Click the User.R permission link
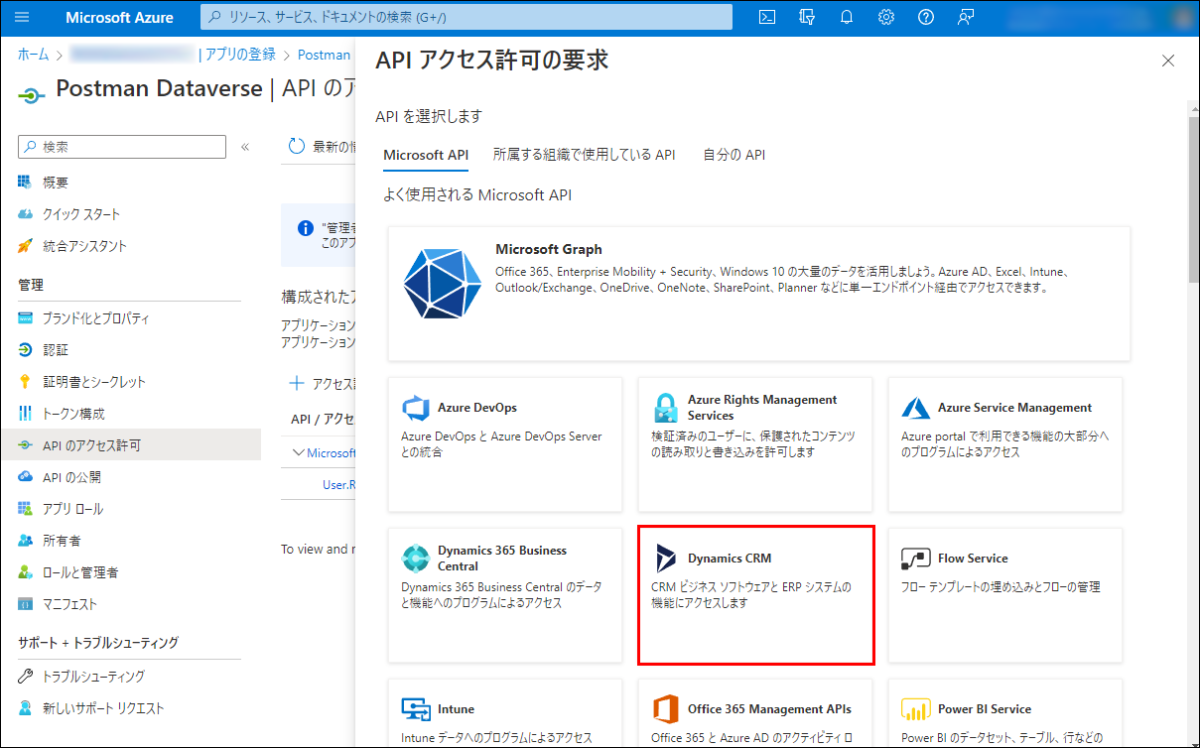 tap(338, 484)
